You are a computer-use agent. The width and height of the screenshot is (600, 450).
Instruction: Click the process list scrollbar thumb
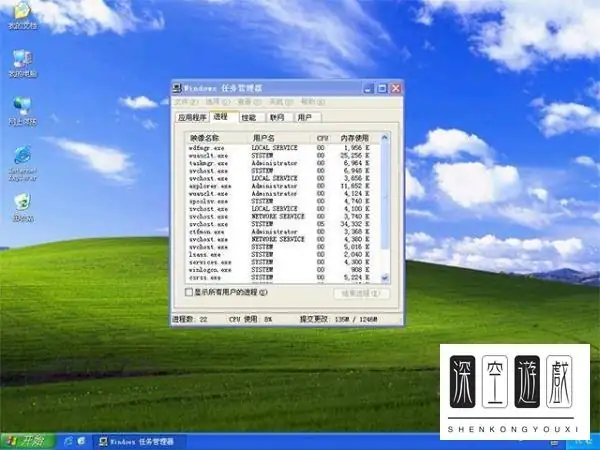[x=385, y=196]
